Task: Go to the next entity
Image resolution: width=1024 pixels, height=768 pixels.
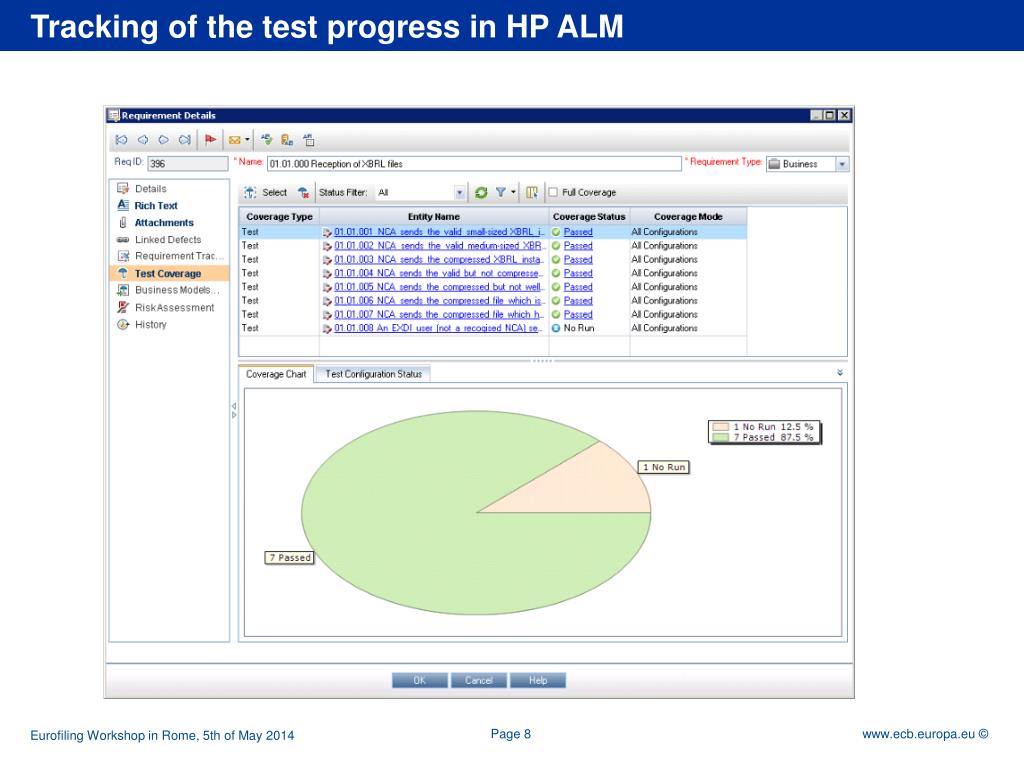Action: (x=164, y=140)
